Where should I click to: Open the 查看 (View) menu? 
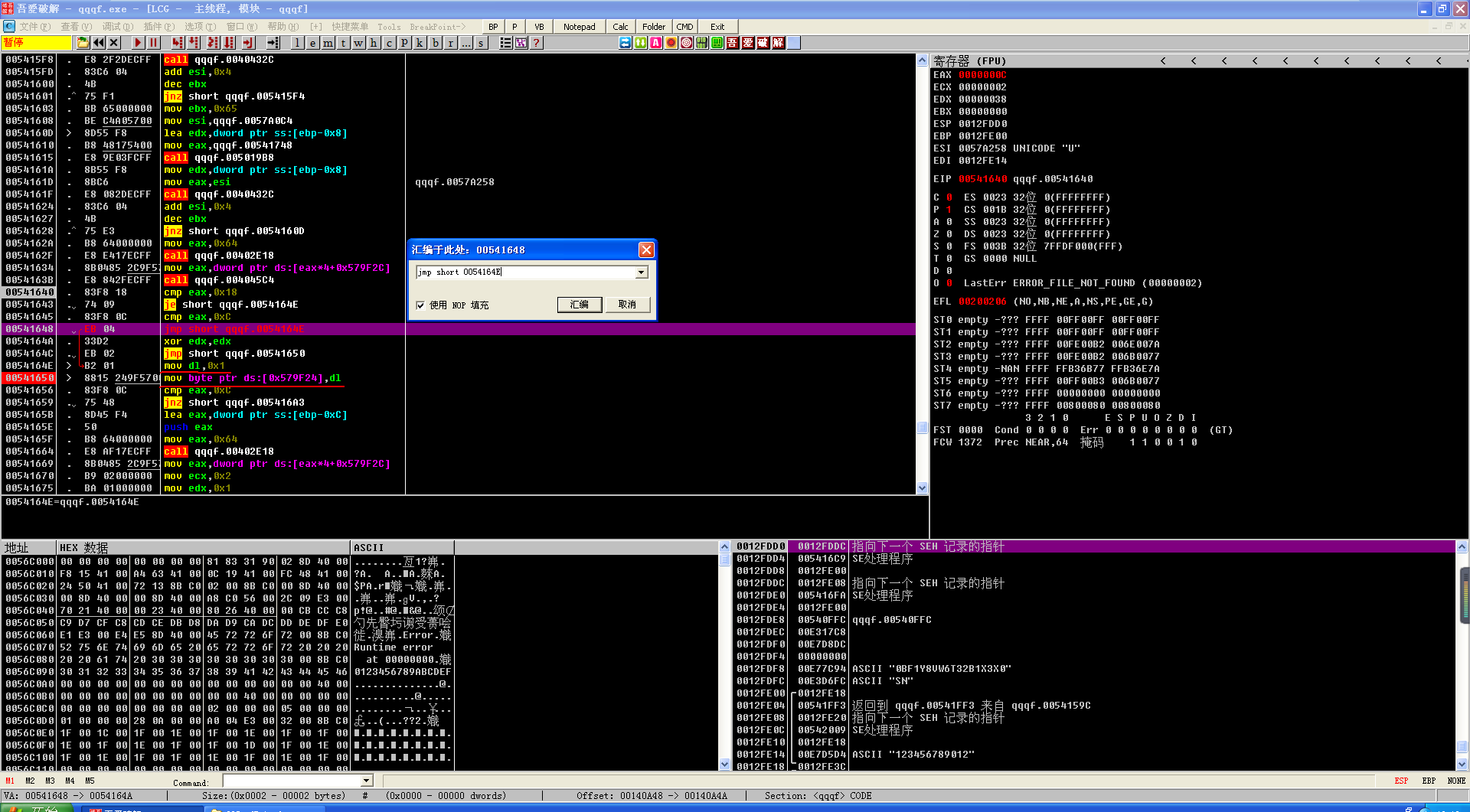coord(76,27)
